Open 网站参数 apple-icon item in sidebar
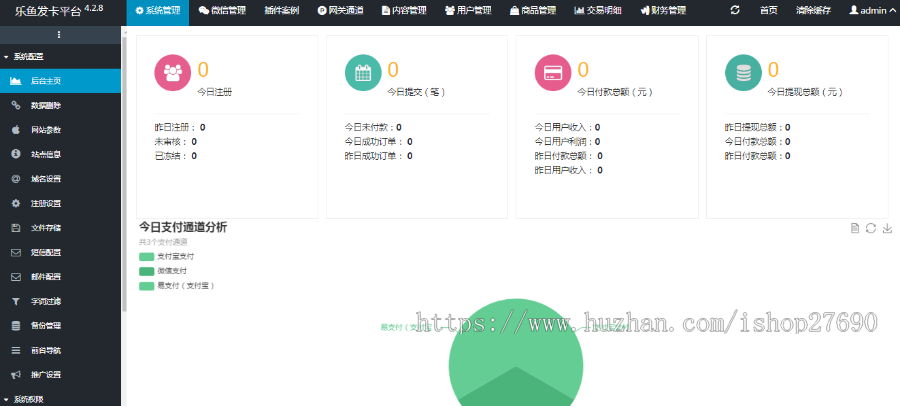This screenshot has width=900, height=406. pos(60,130)
